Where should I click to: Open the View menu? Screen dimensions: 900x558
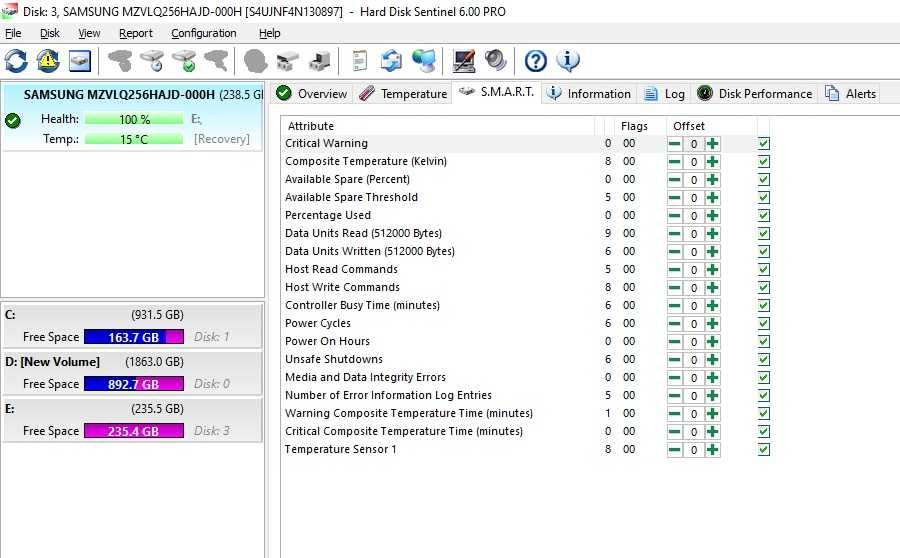point(89,33)
